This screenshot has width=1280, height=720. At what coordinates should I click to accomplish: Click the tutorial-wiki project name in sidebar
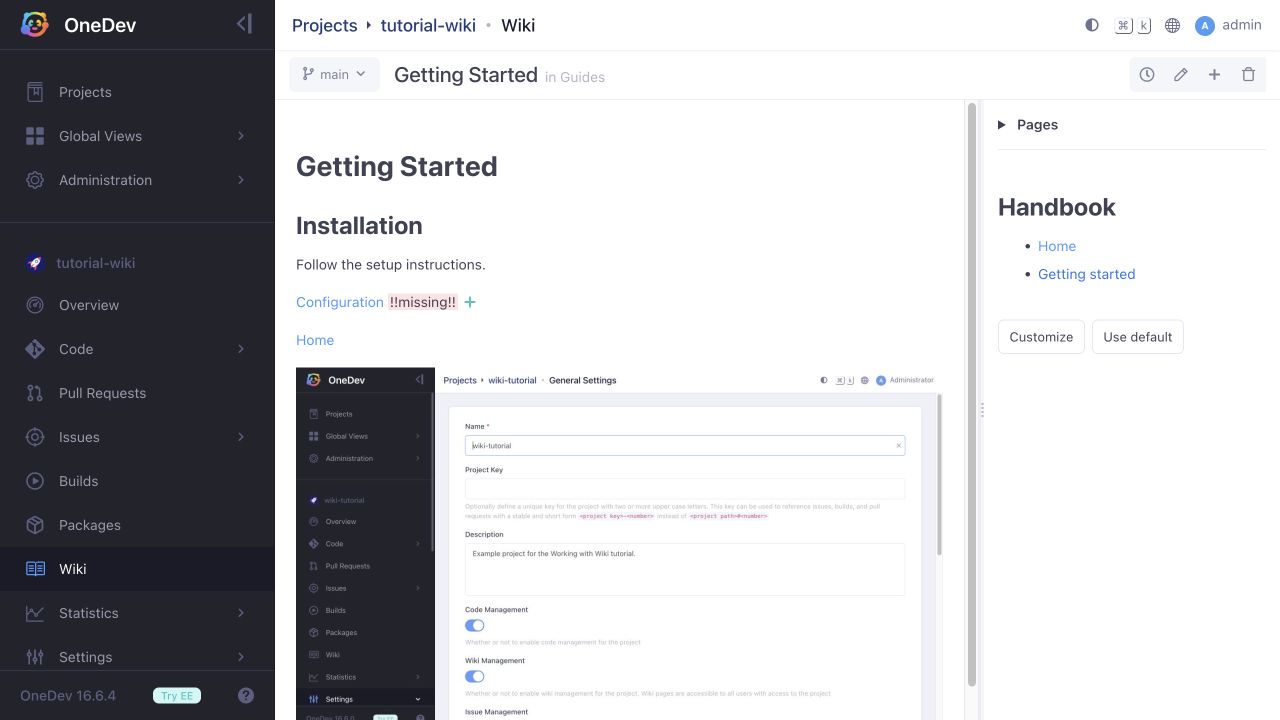pyautogui.click(x=96, y=263)
